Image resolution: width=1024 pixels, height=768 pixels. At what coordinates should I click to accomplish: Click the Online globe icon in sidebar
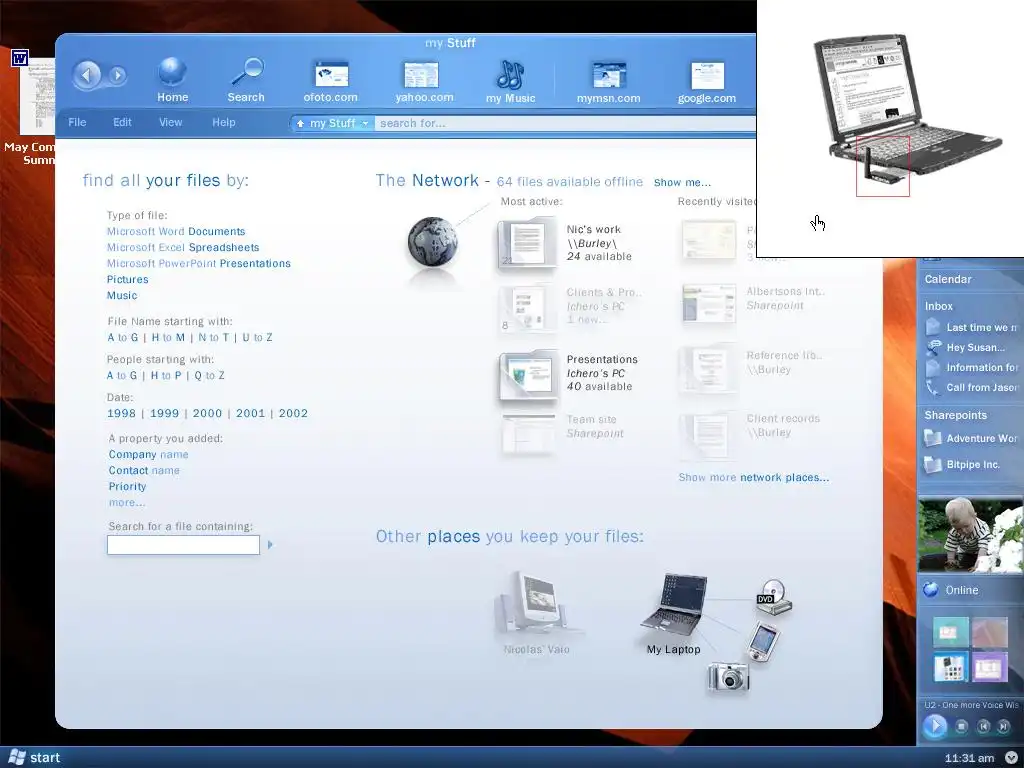(931, 590)
